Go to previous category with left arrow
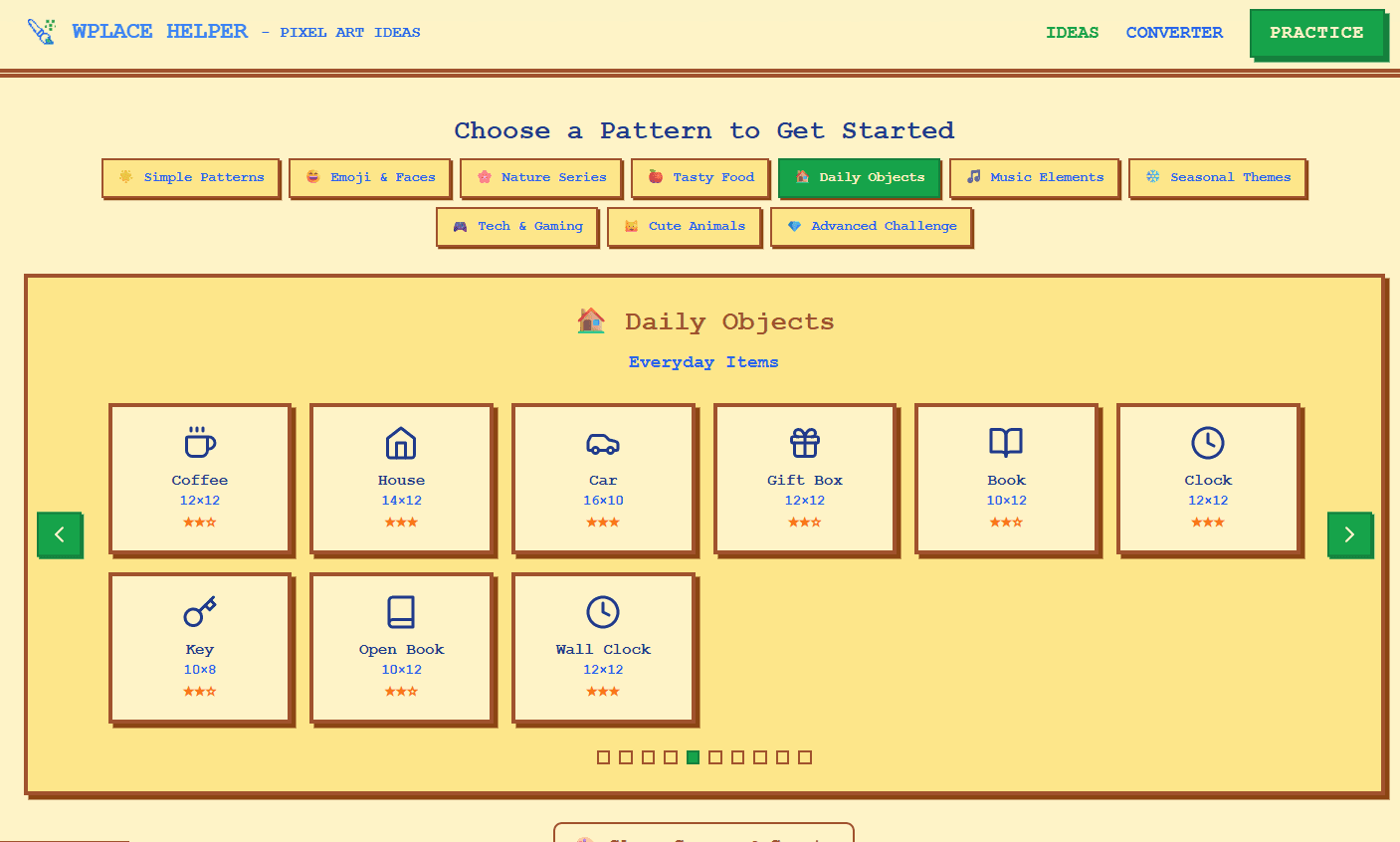 click(x=60, y=534)
